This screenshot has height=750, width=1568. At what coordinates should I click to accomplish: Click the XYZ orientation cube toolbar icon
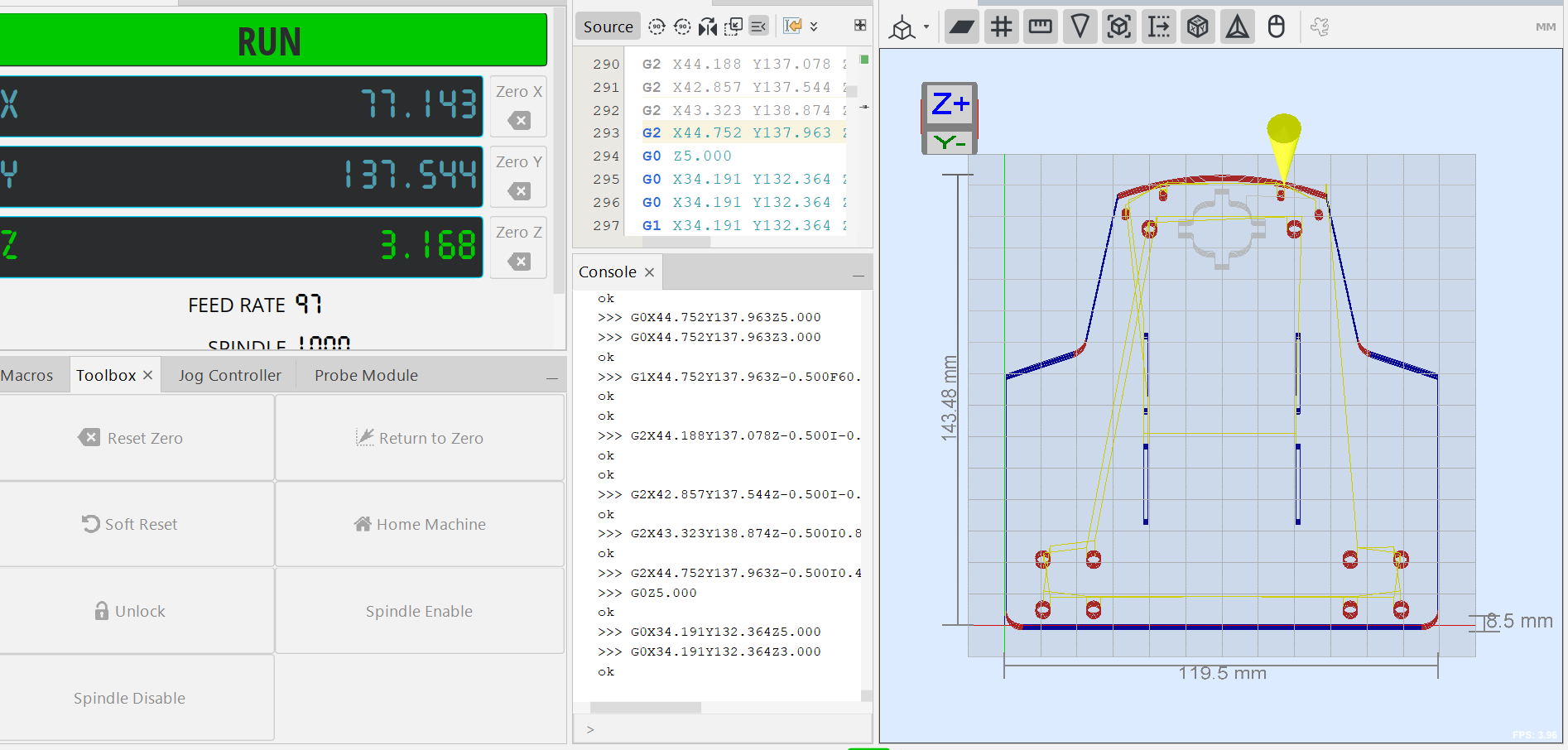click(1198, 27)
